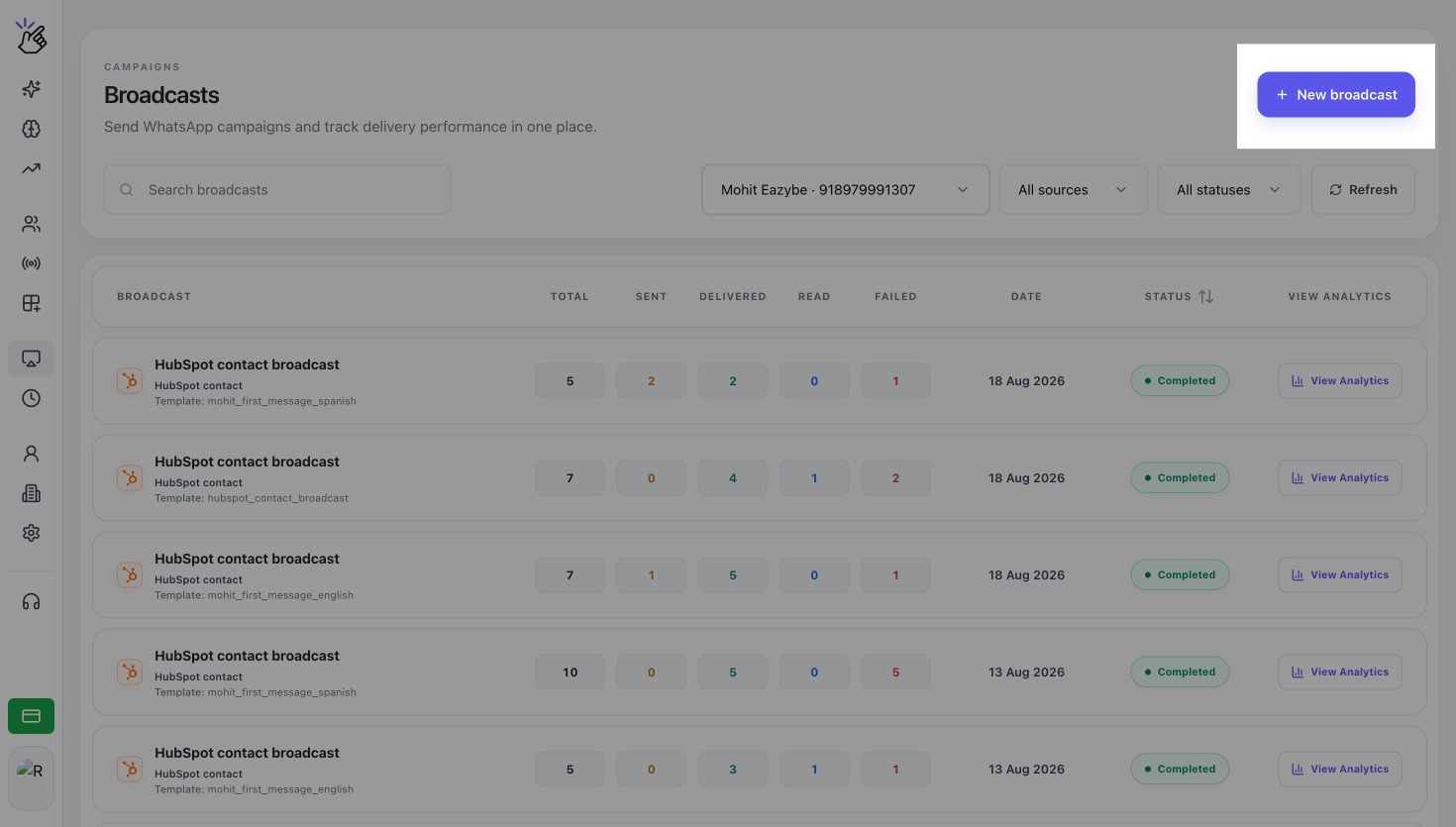Open the sparkle AI icon in sidebar
Viewport: 1456px width, 827px height.
tap(31, 89)
